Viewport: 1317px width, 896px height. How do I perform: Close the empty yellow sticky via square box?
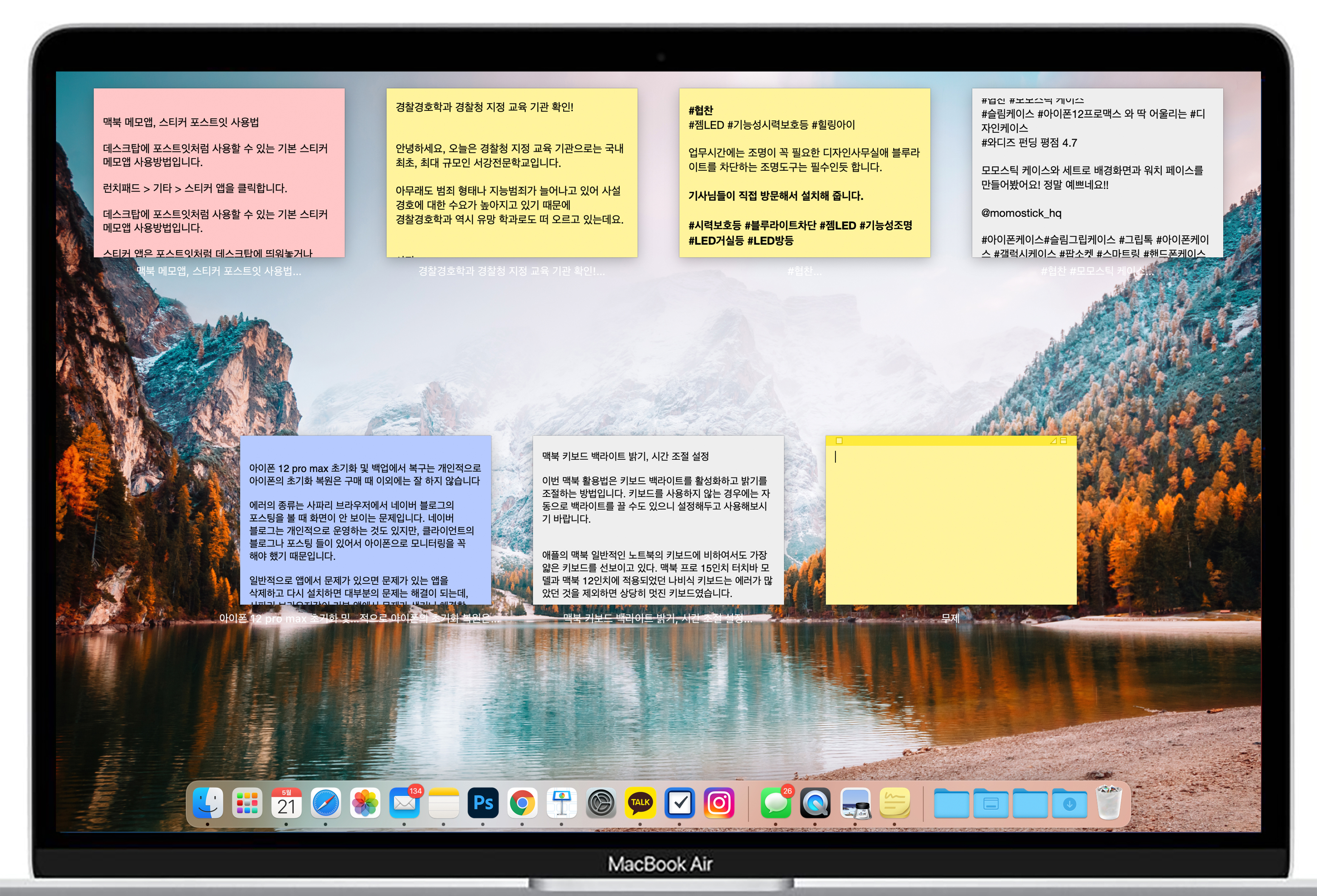point(839,440)
